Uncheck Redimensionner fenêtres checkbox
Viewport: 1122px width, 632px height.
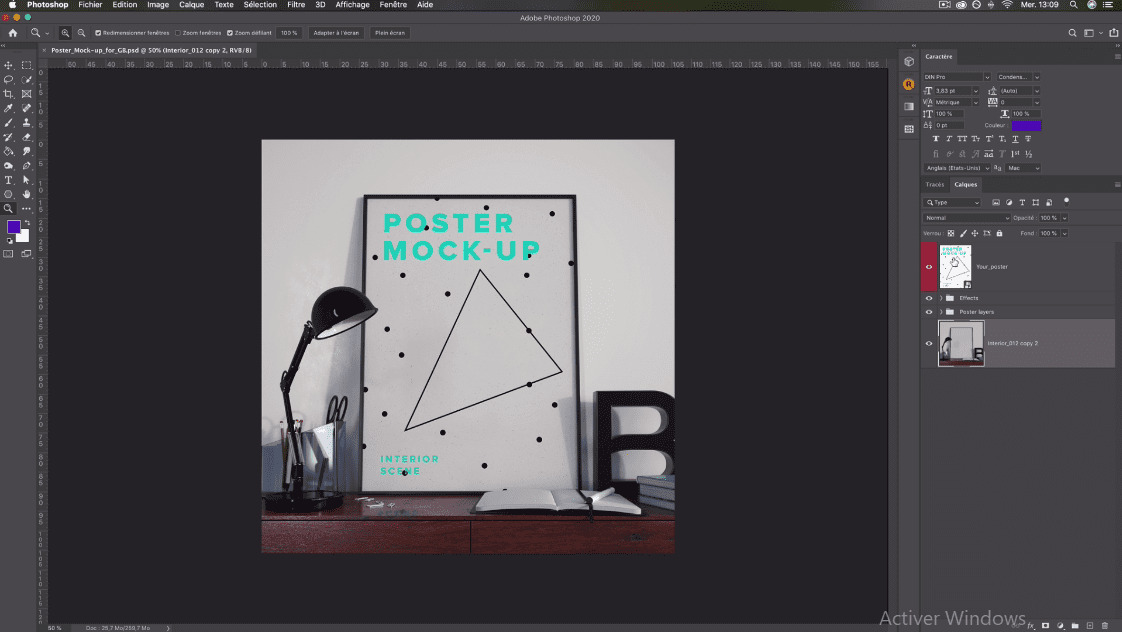(98, 33)
